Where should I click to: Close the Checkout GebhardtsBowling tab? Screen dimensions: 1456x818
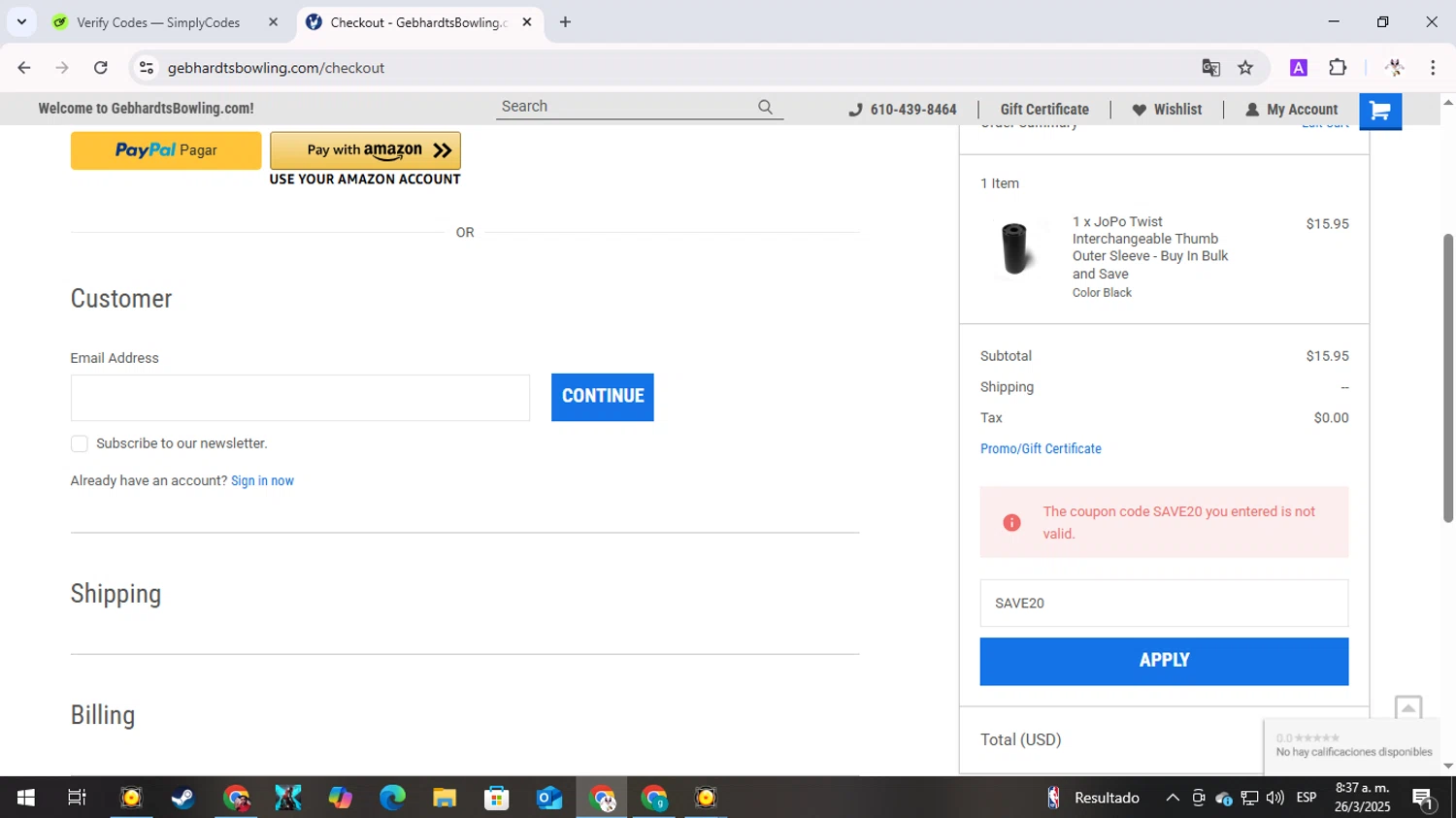527,22
